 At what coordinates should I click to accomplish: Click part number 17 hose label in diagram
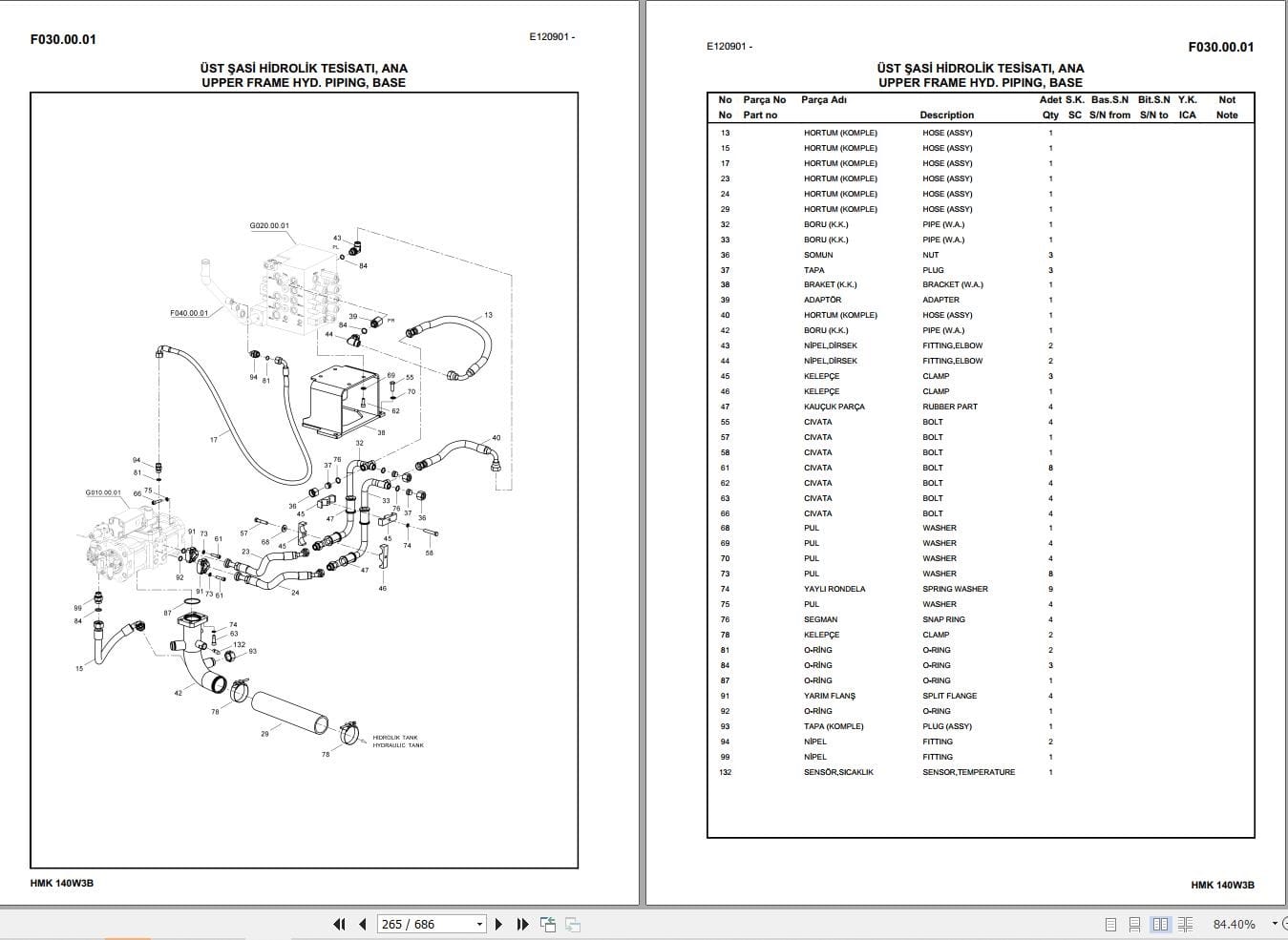[213, 440]
